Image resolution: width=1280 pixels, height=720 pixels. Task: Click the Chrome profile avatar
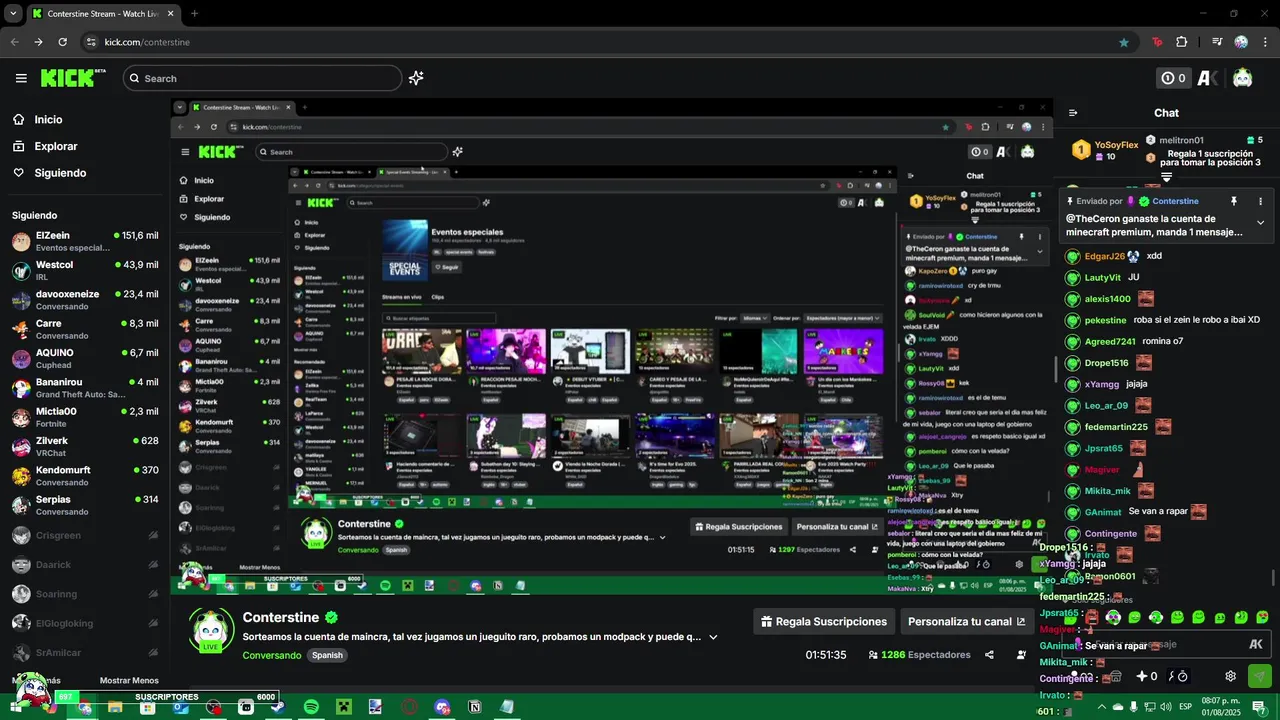click(1241, 42)
